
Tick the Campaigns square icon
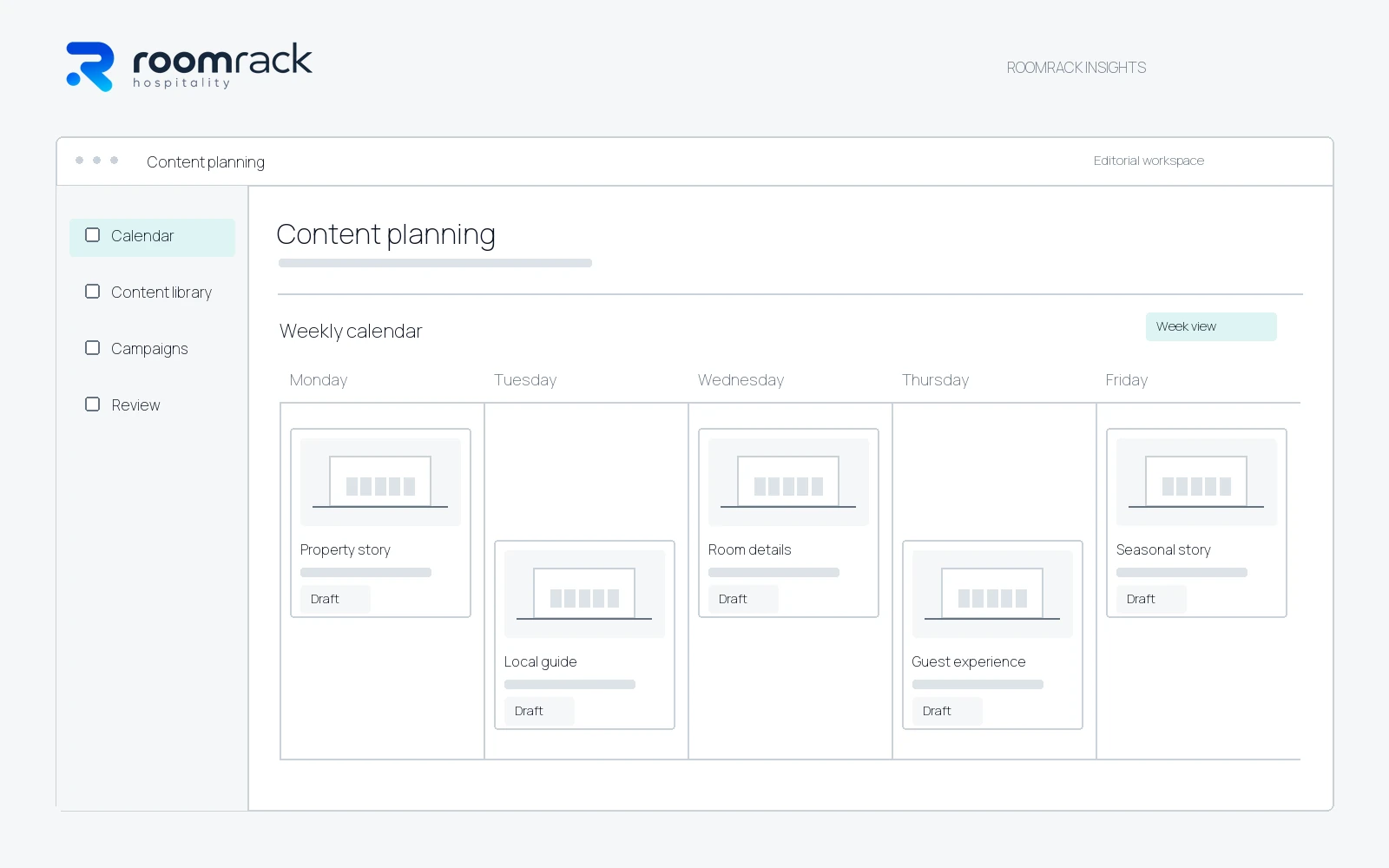[x=92, y=348]
